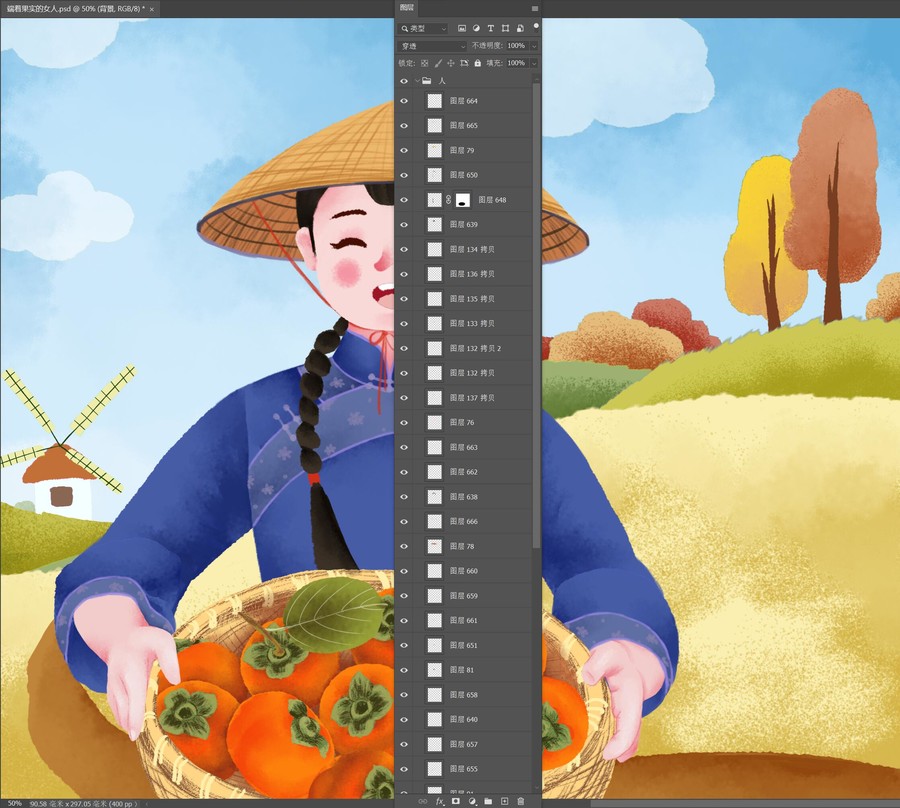Click the fill 100% value field
900x808 pixels.
(516, 63)
